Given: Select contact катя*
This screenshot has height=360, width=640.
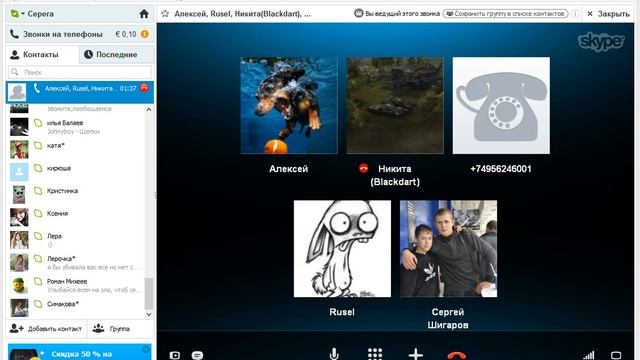Looking at the screenshot, I should pos(76,149).
